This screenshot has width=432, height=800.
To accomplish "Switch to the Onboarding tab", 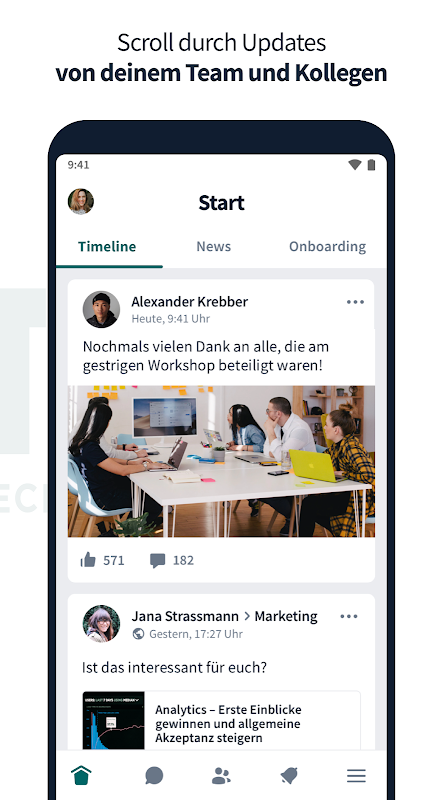I will 327,246.
